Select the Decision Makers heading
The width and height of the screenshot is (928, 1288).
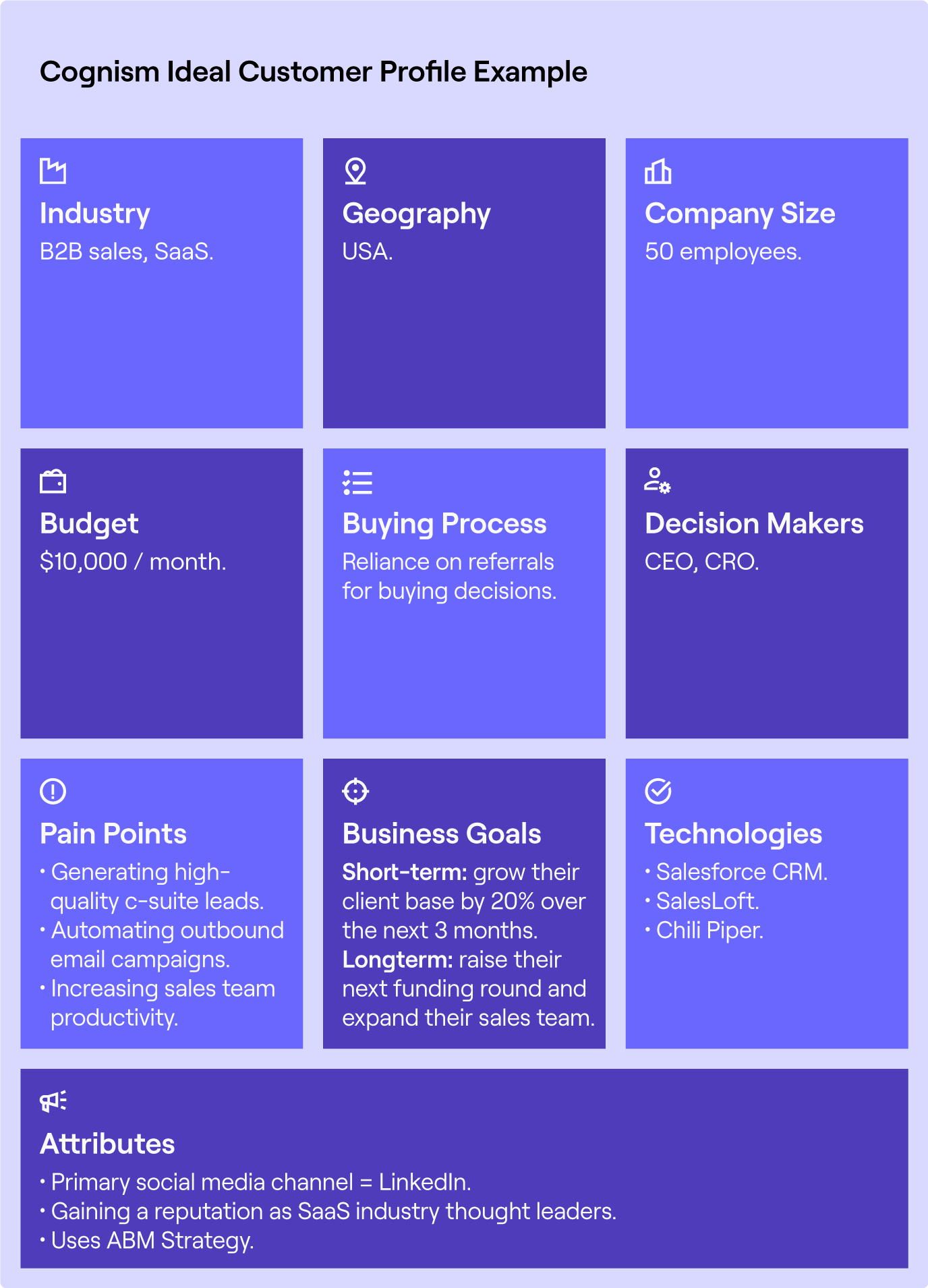click(x=754, y=523)
